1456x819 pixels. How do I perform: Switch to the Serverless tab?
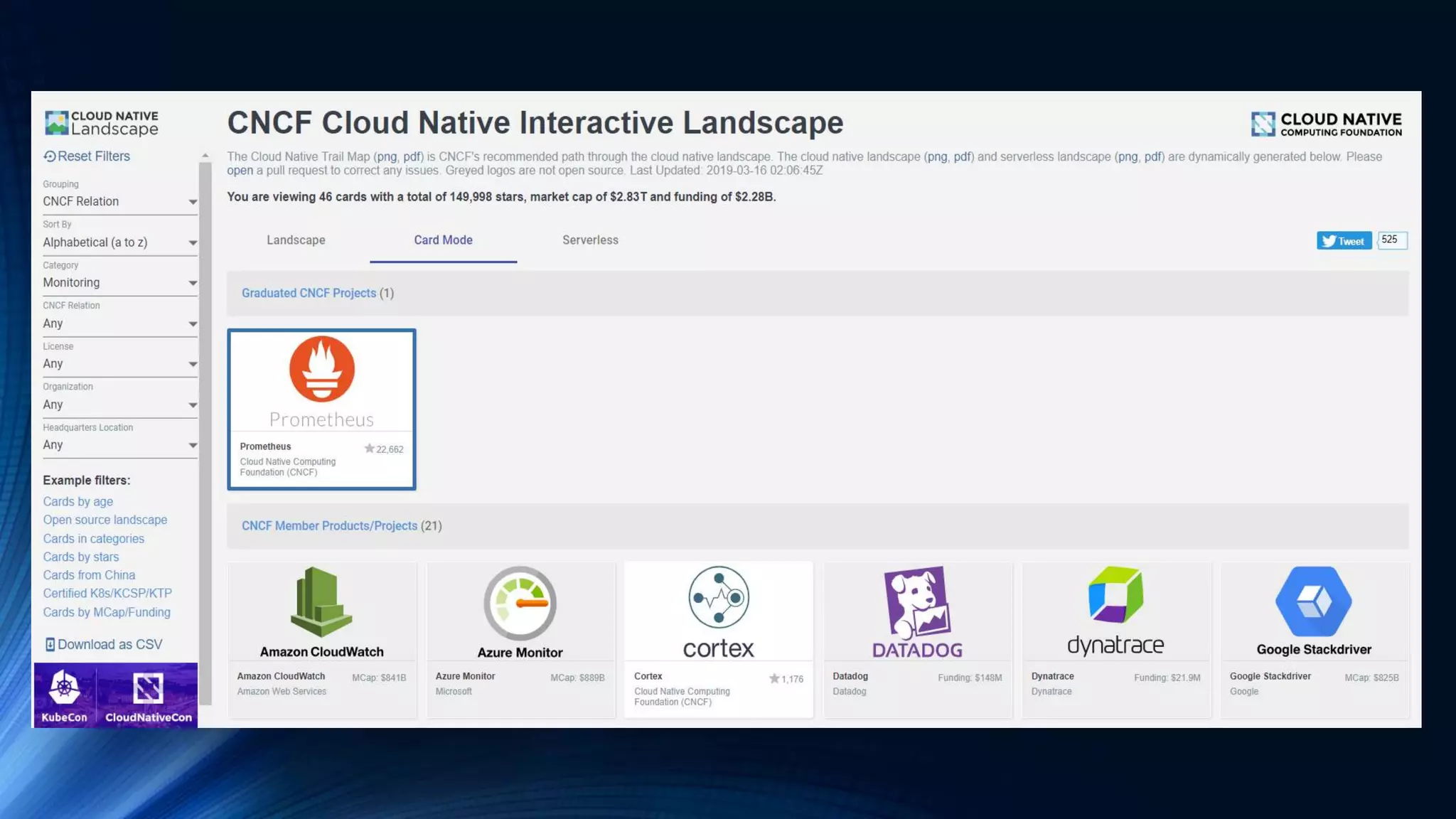[x=590, y=240]
